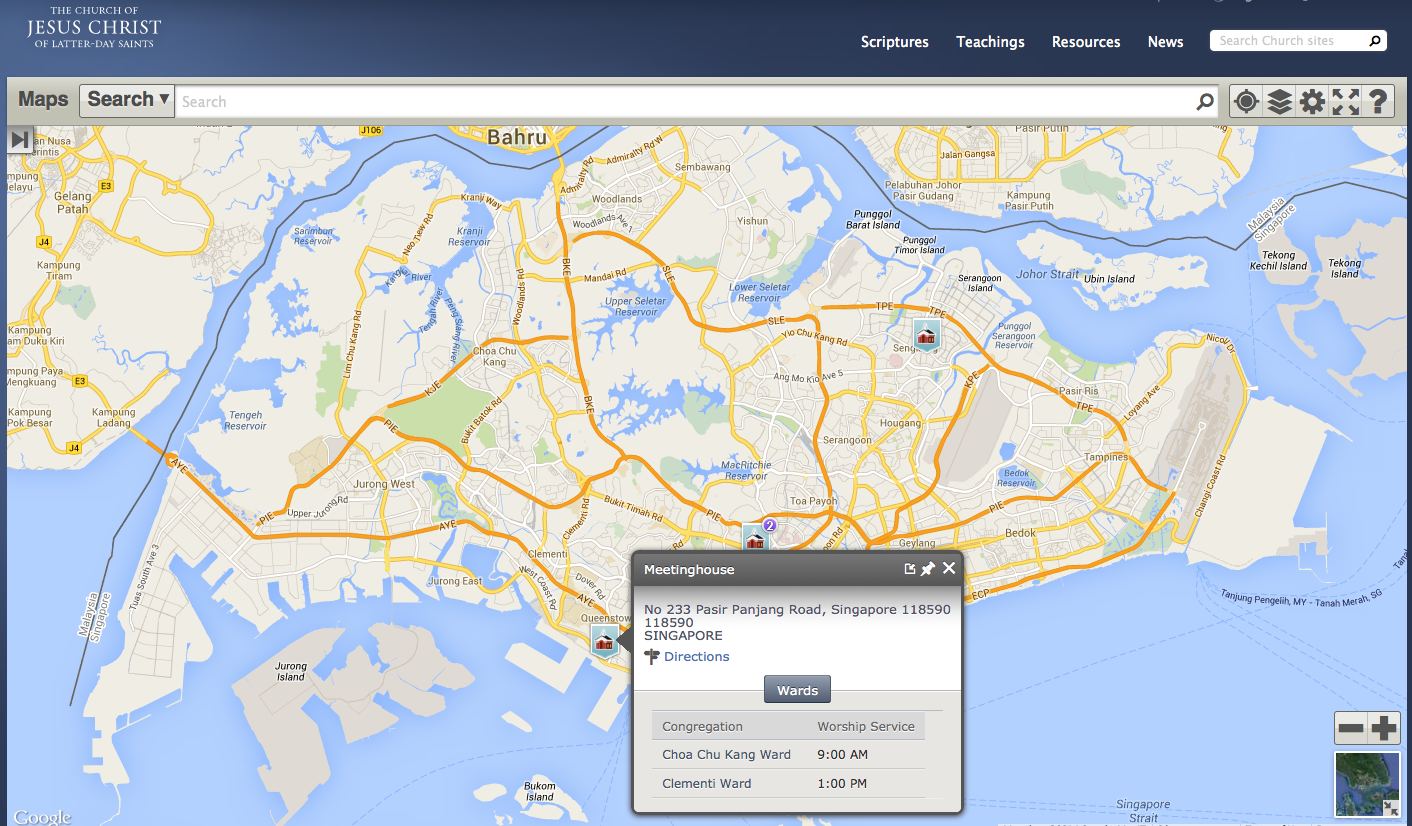Click the MacRitchie Reservoir map label
1412x826 pixels.
(746, 470)
